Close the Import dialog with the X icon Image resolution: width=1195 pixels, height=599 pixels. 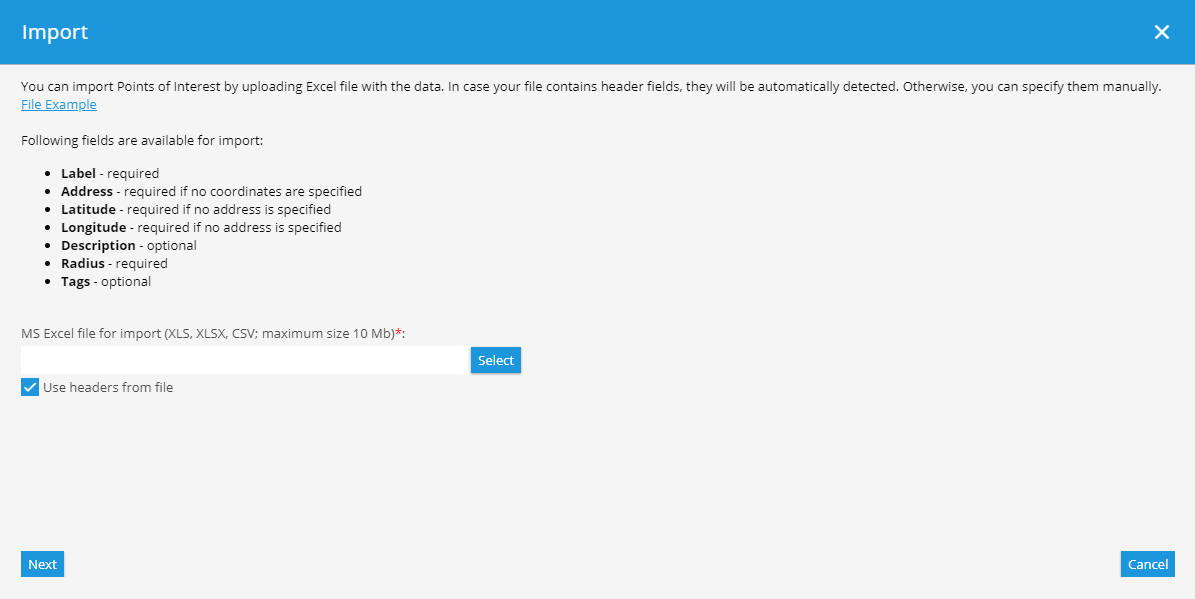[x=1161, y=32]
